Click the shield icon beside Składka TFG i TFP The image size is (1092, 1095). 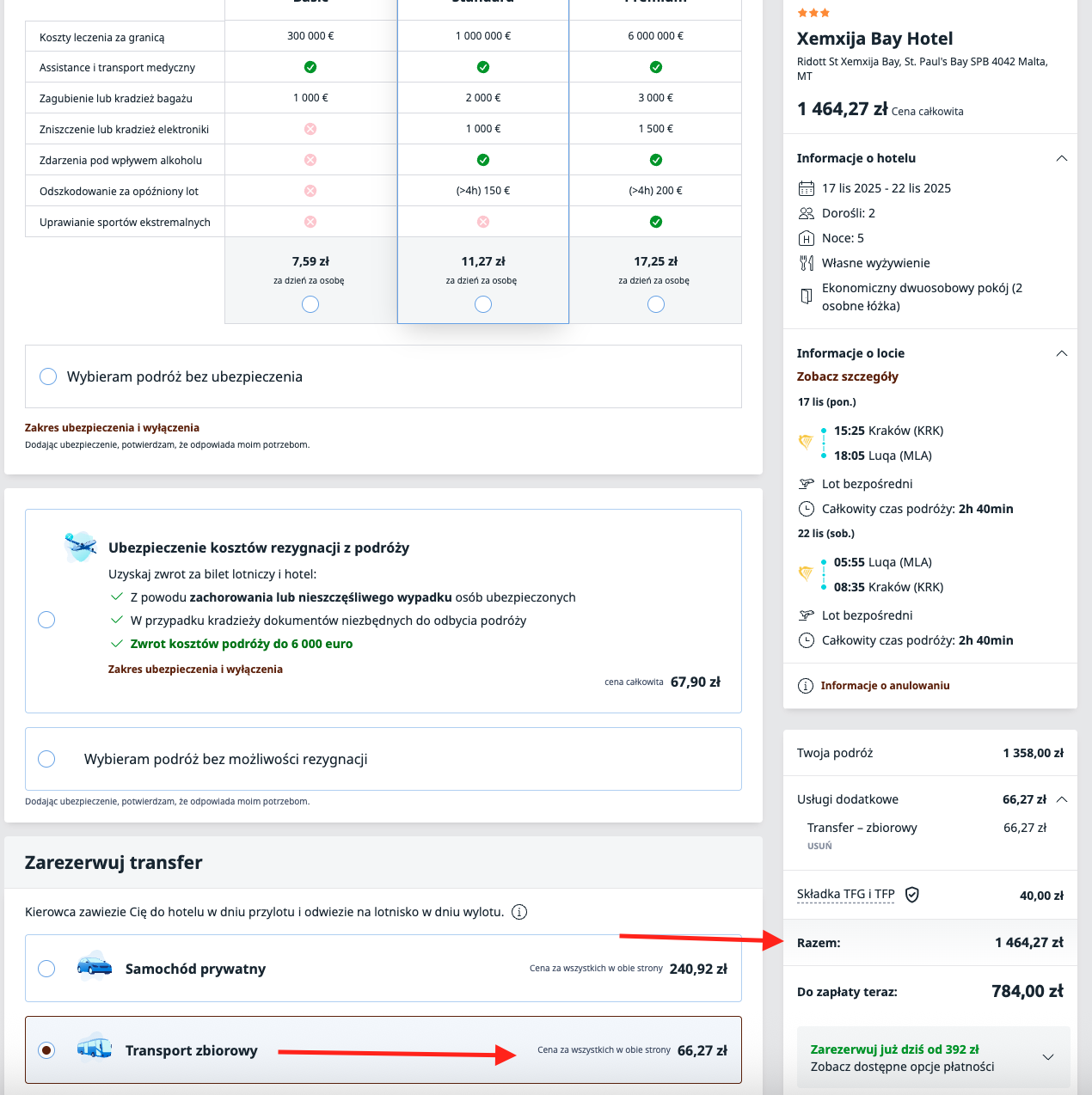[912, 895]
